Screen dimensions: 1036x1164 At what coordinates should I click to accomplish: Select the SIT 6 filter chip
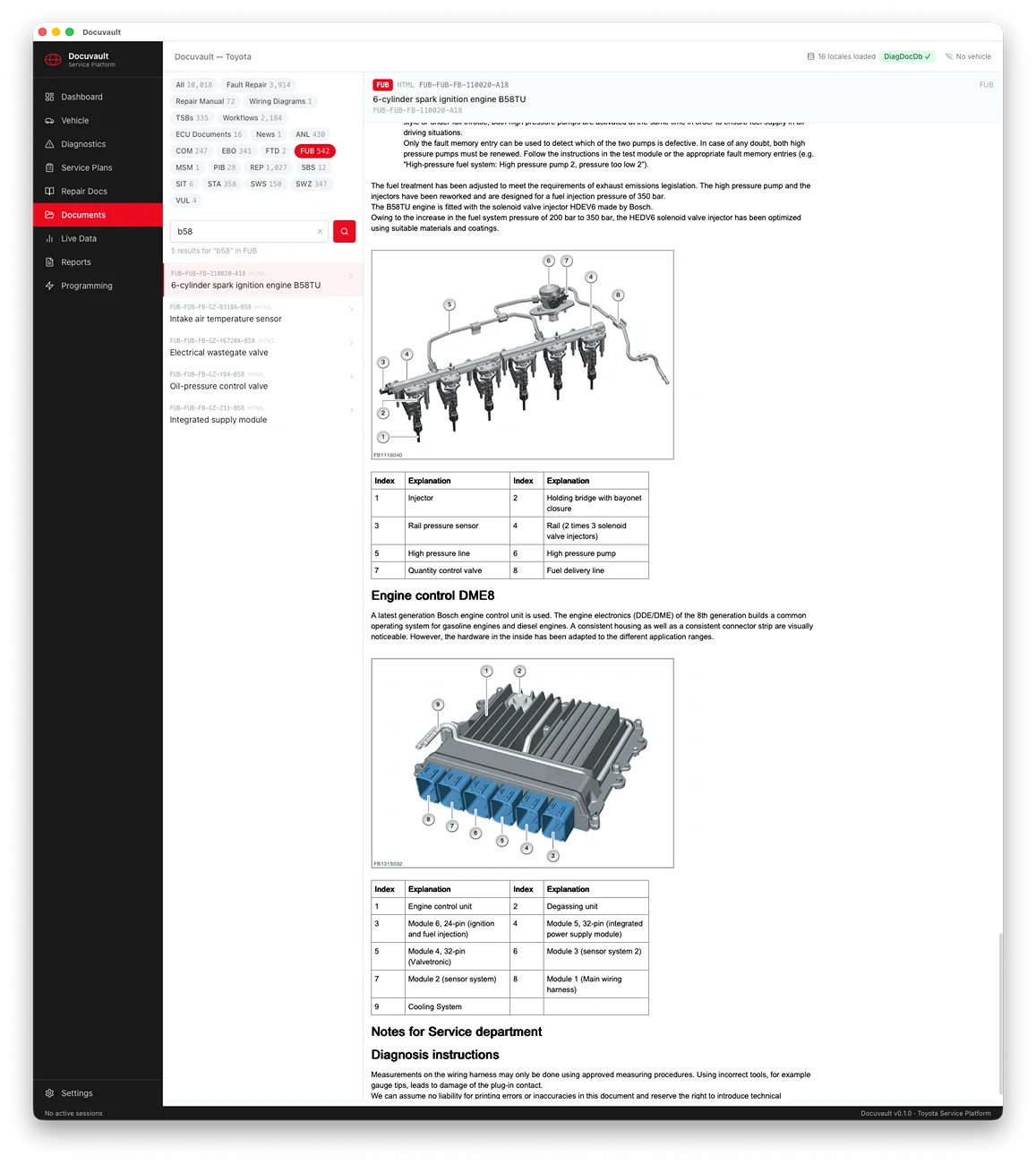[184, 184]
